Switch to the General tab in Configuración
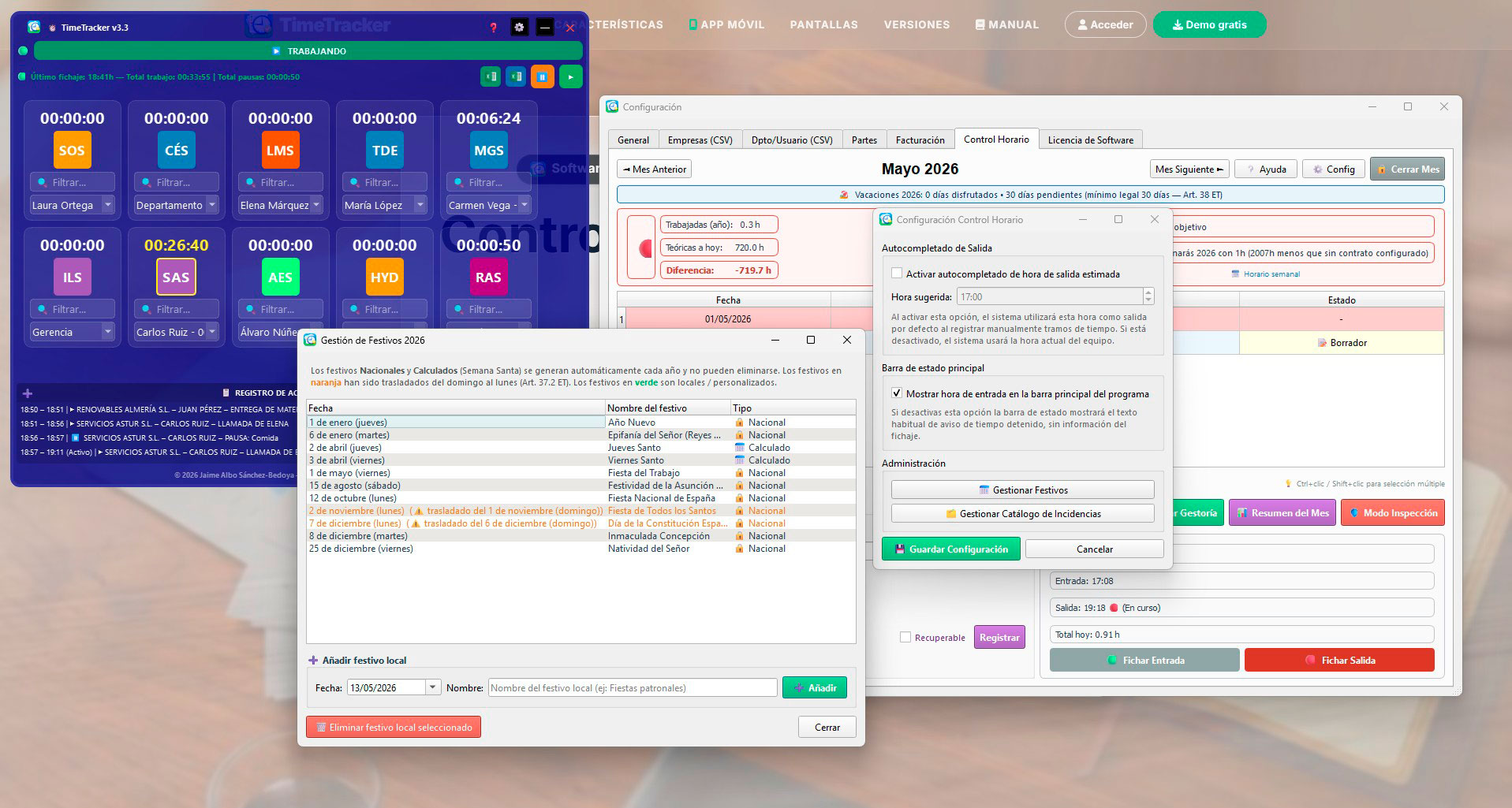The image size is (1512, 808). click(633, 140)
